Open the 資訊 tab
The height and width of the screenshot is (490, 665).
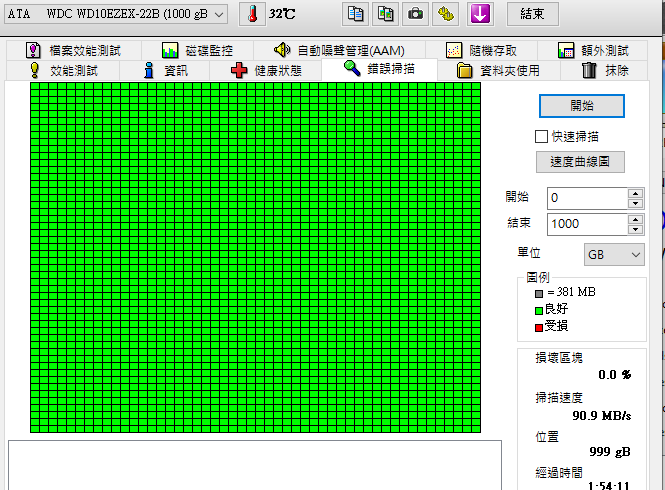165,70
